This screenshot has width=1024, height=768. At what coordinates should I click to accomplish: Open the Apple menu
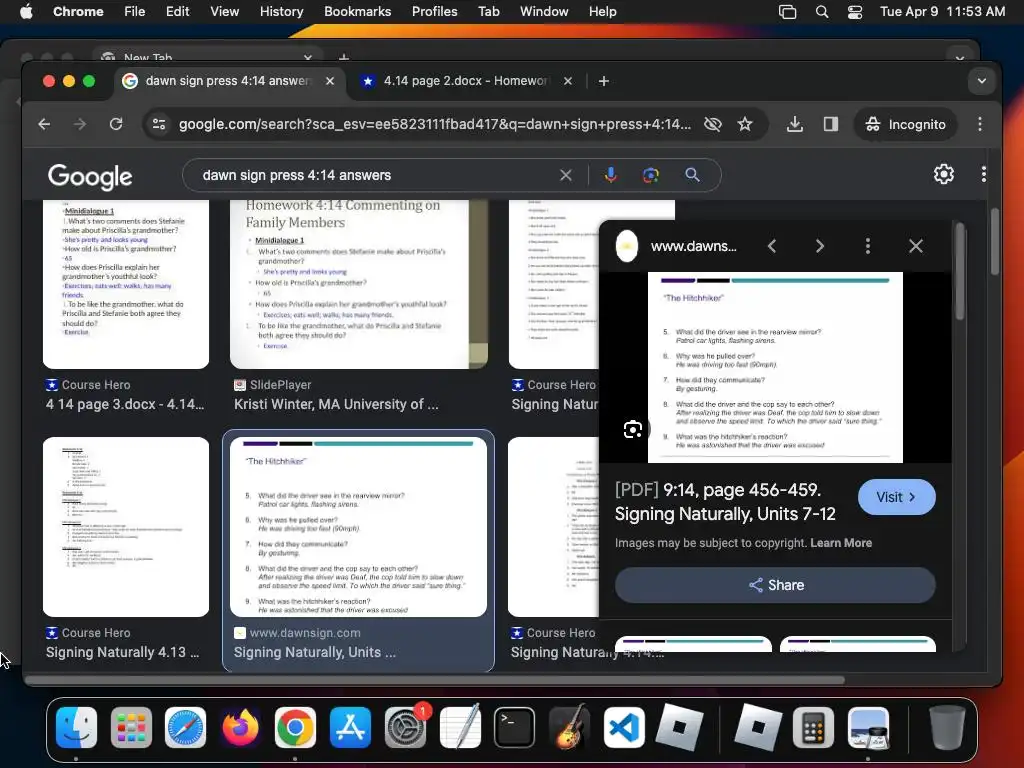coord(26,11)
